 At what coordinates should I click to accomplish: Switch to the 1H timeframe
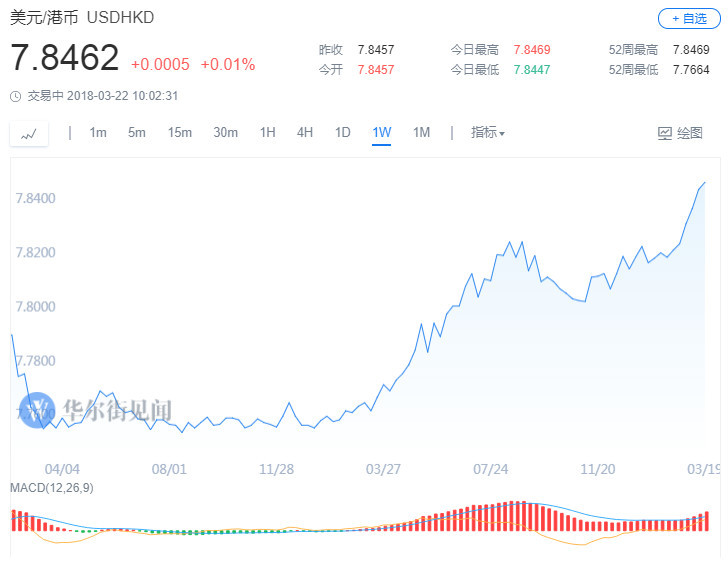point(268,133)
